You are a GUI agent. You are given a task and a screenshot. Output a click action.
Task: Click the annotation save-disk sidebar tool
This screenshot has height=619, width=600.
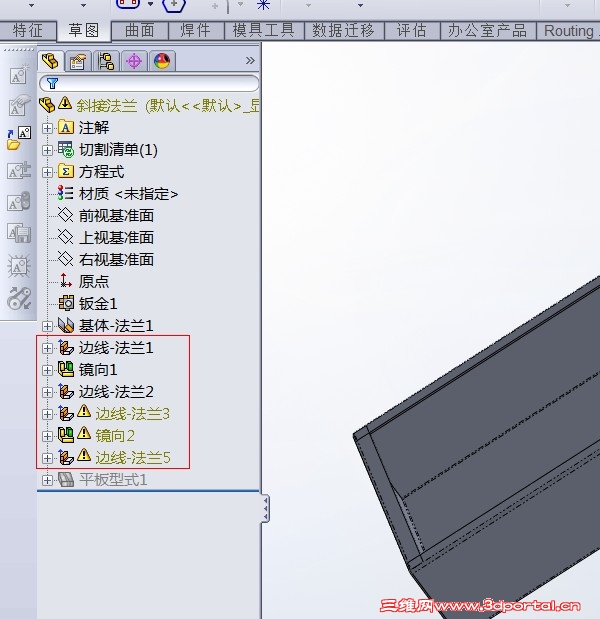pos(19,233)
